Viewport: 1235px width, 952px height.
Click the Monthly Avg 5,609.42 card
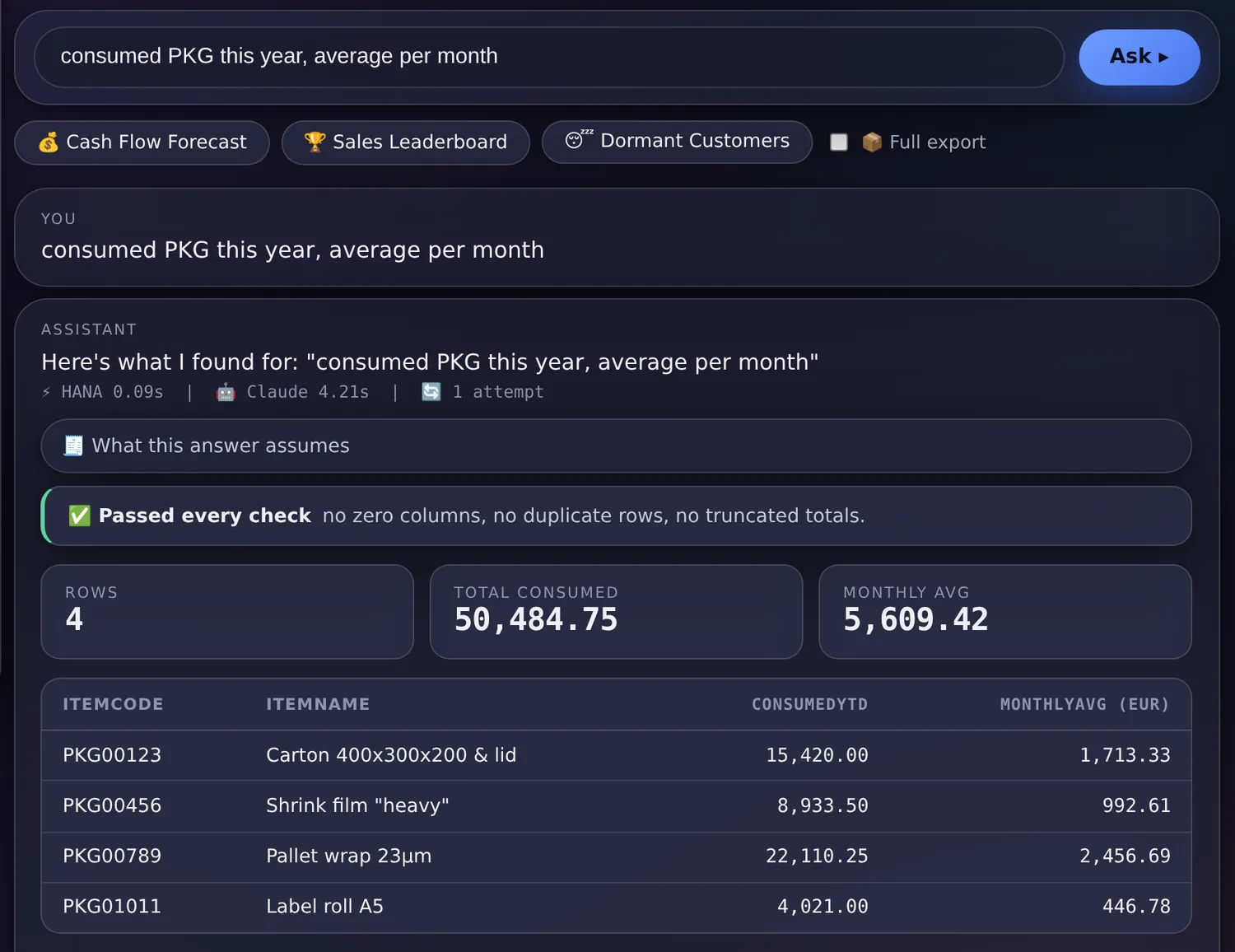tap(1005, 611)
